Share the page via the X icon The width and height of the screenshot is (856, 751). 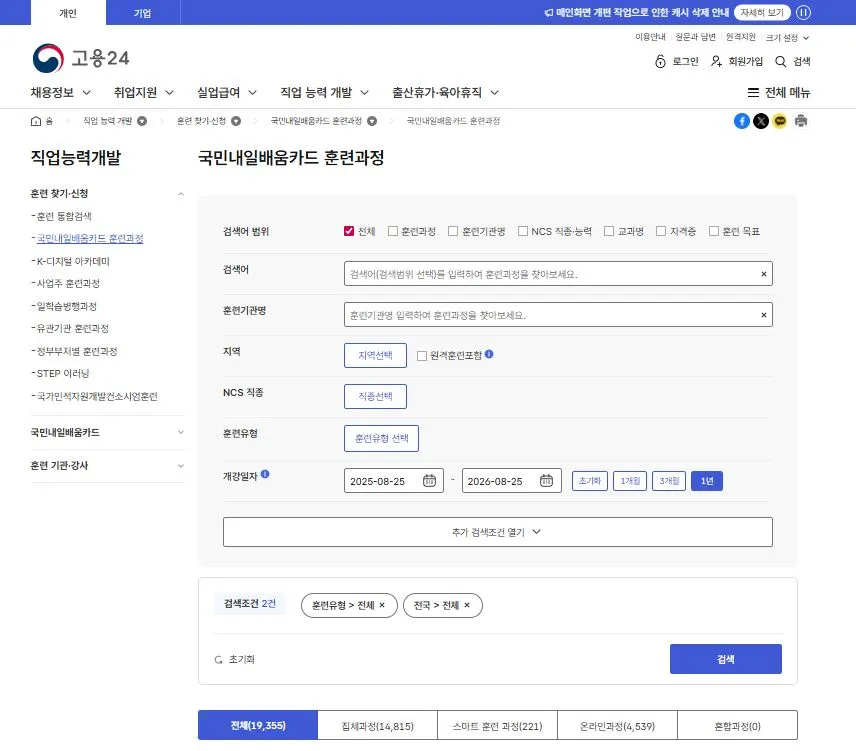point(762,120)
